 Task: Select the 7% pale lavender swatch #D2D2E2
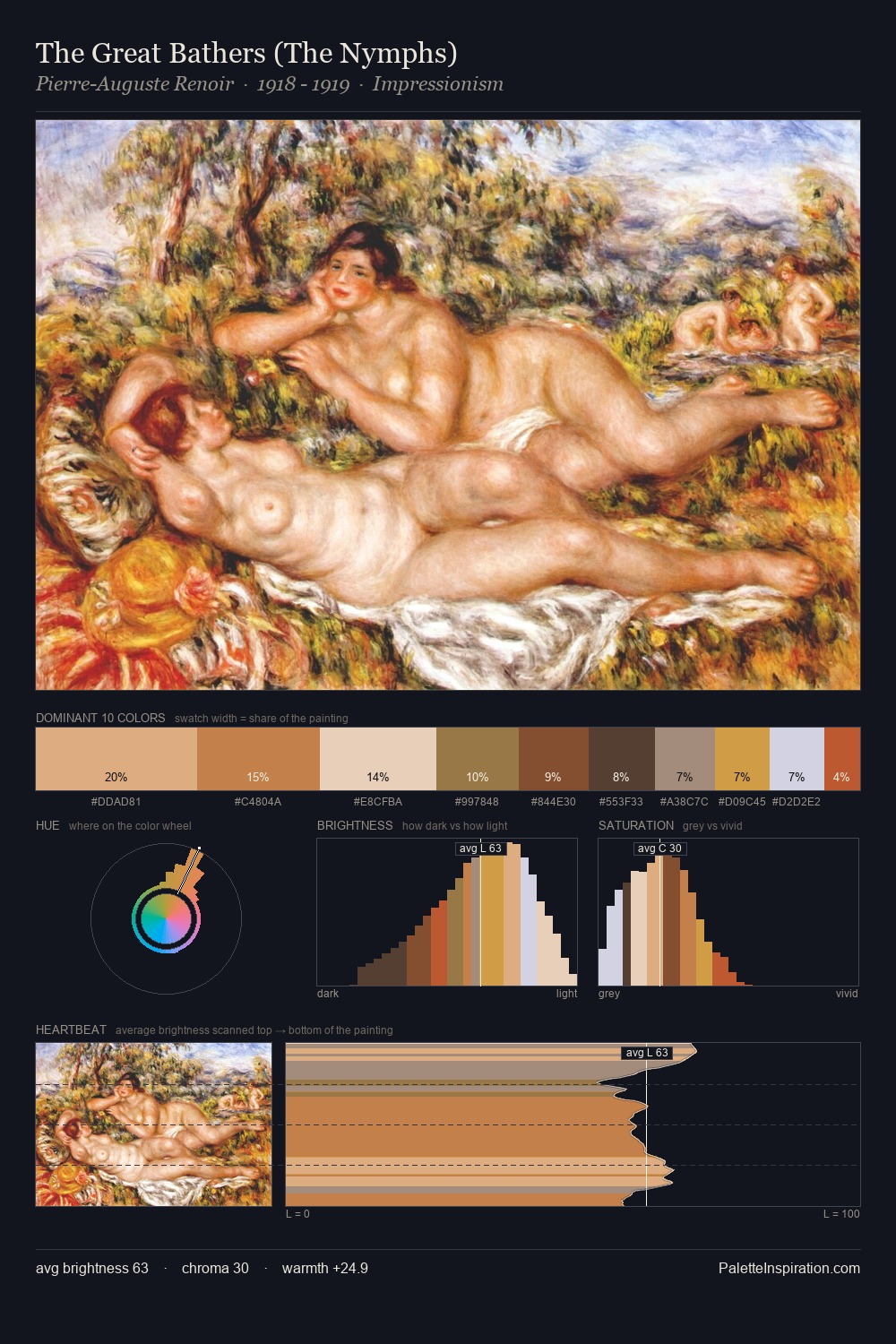point(797,759)
